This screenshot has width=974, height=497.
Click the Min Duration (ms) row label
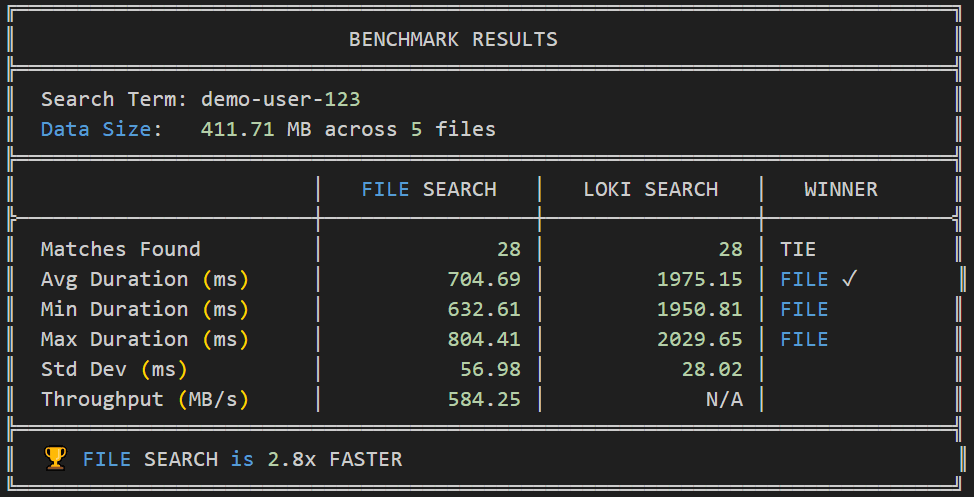(x=145, y=309)
